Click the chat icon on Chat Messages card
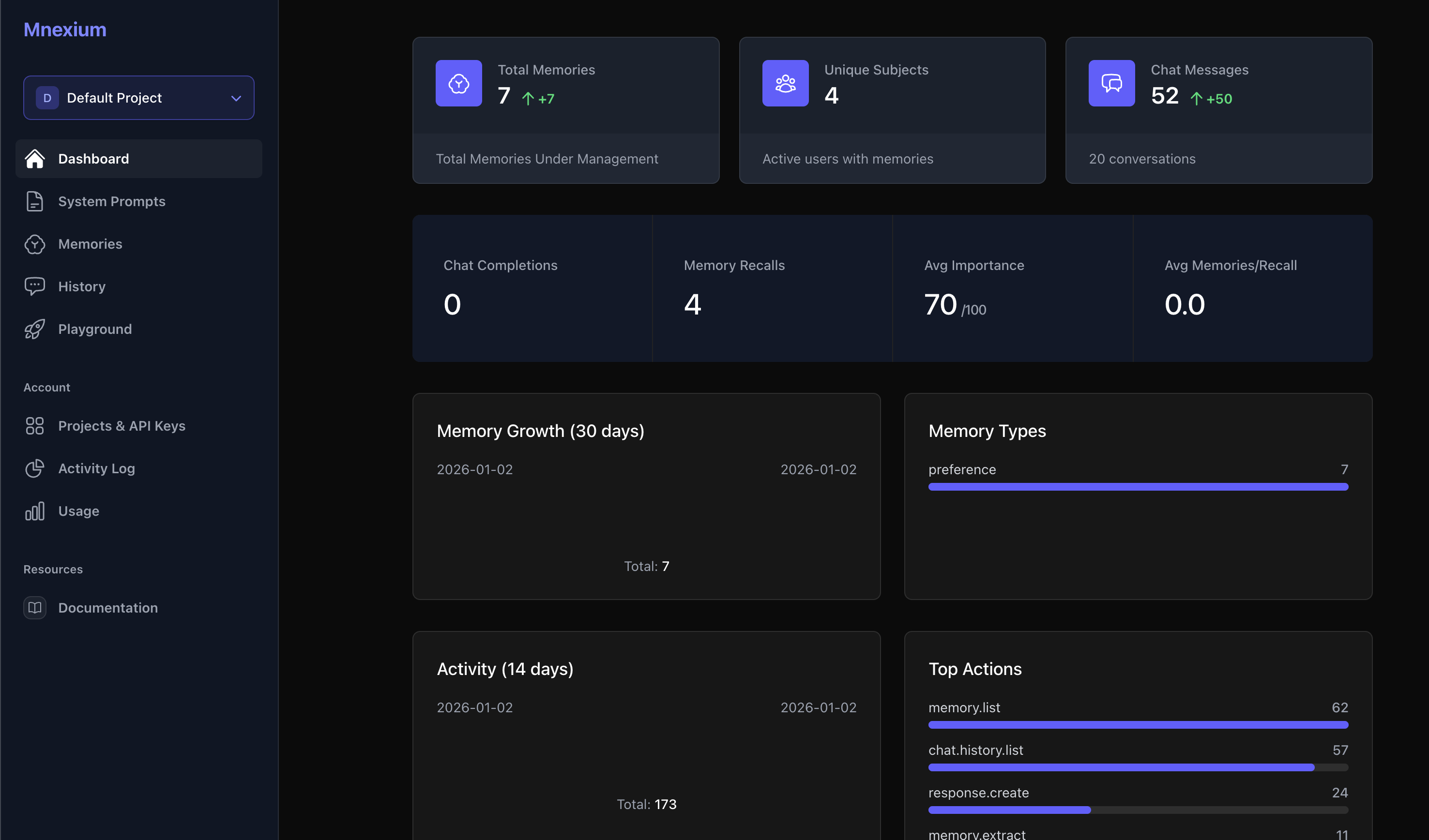The image size is (1429, 840). coord(1111,83)
